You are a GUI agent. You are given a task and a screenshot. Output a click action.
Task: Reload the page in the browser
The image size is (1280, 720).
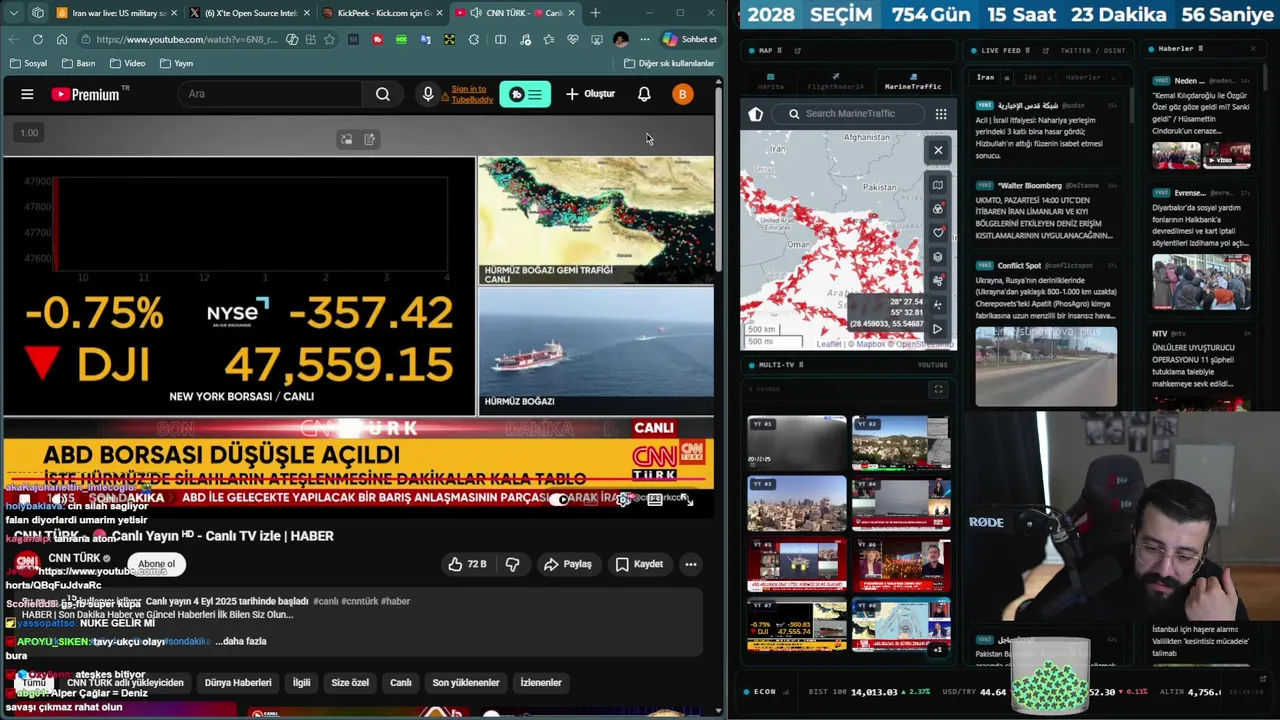click(37, 39)
